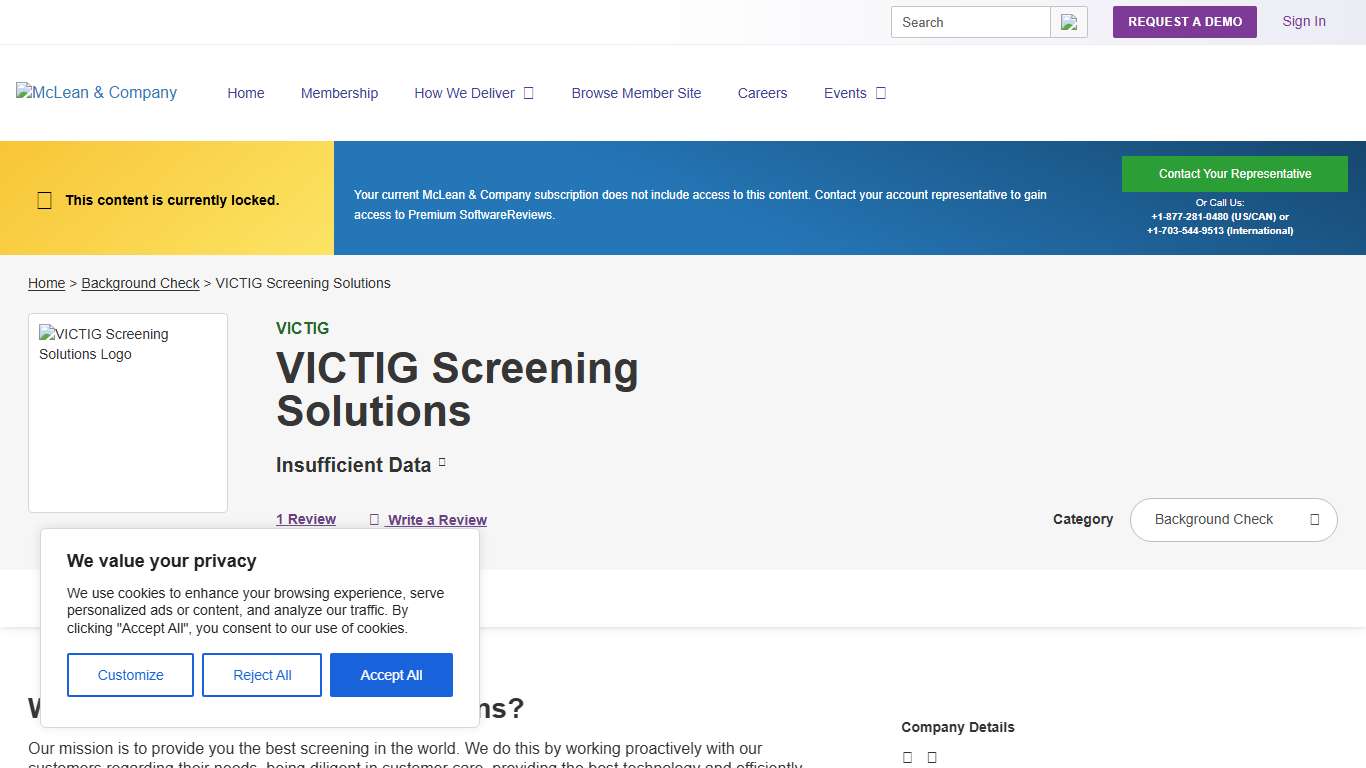Click the VICTIG Screening Solutions logo thumbnail
1366x768 pixels.
(x=127, y=412)
